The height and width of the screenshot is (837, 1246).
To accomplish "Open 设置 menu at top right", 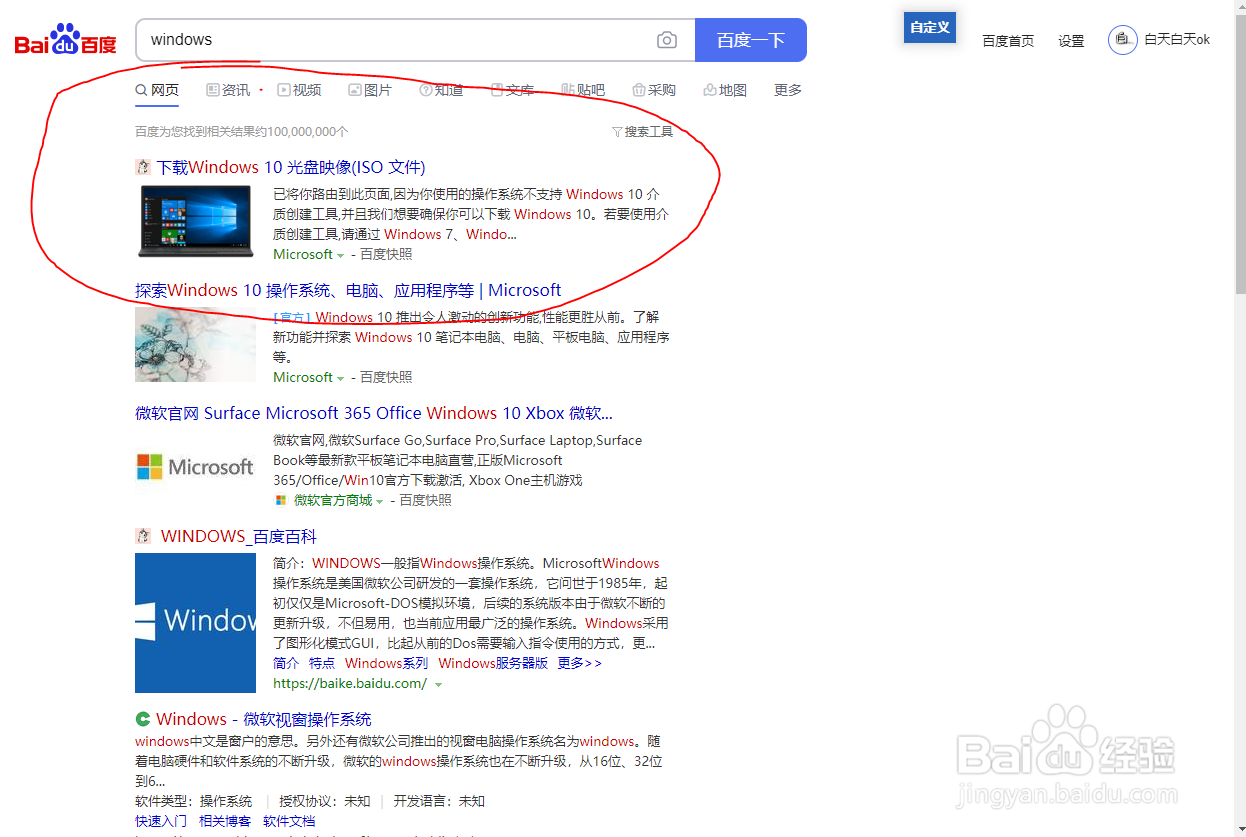I will click(1071, 41).
